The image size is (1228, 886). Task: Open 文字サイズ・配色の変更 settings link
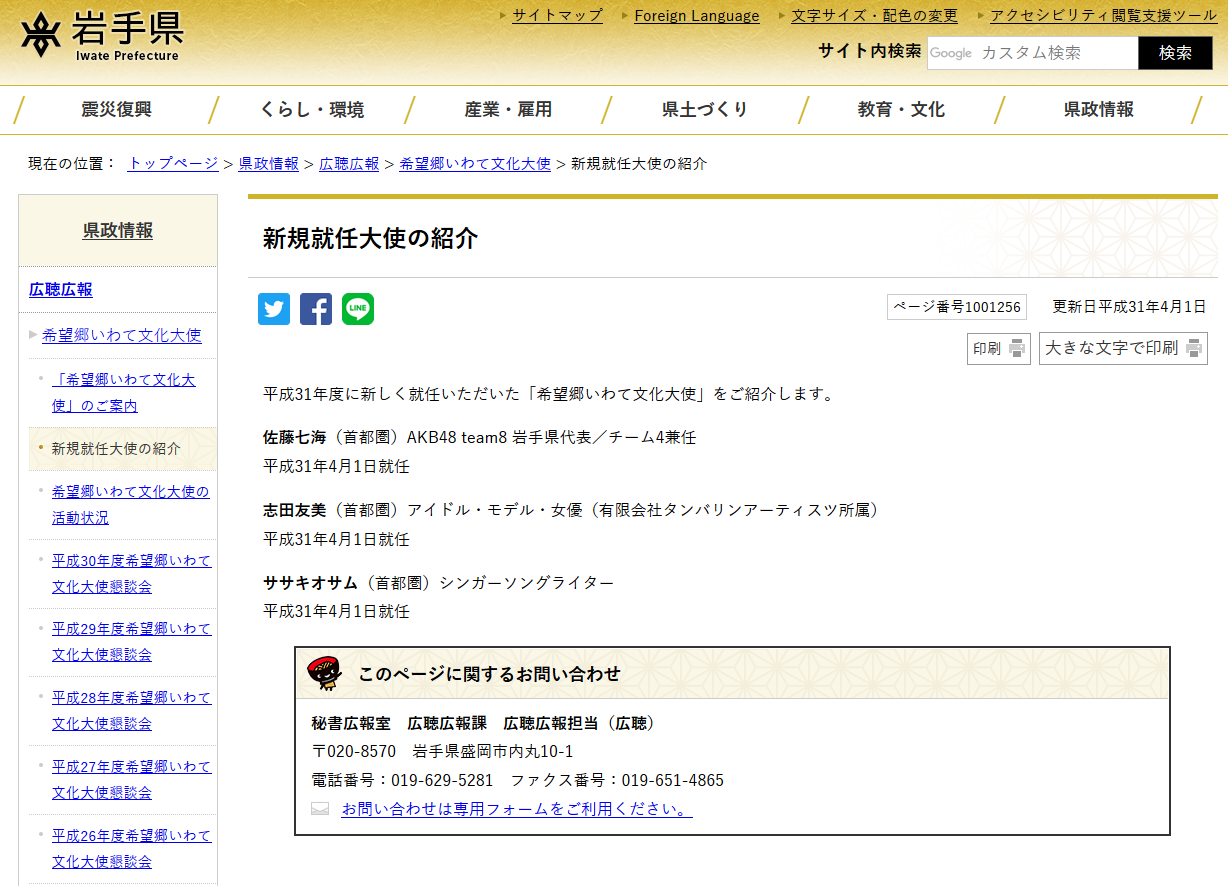(874, 15)
